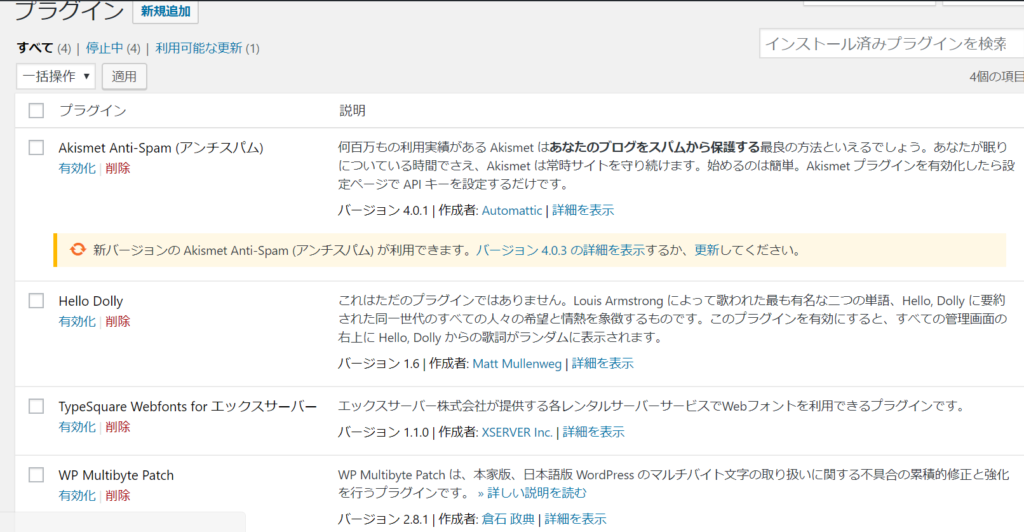
Task: Click the プラグイン column header
Action: [x=93, y=110]
